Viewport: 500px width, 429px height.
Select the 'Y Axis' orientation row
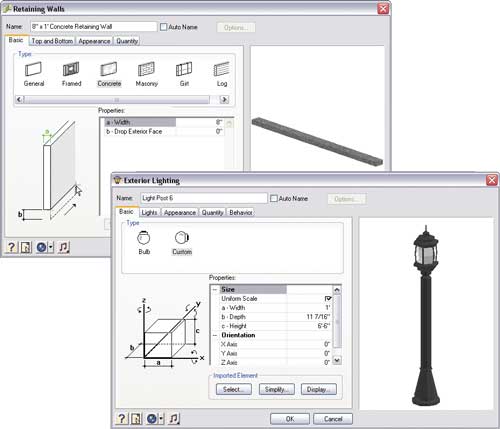click(275, 353)
